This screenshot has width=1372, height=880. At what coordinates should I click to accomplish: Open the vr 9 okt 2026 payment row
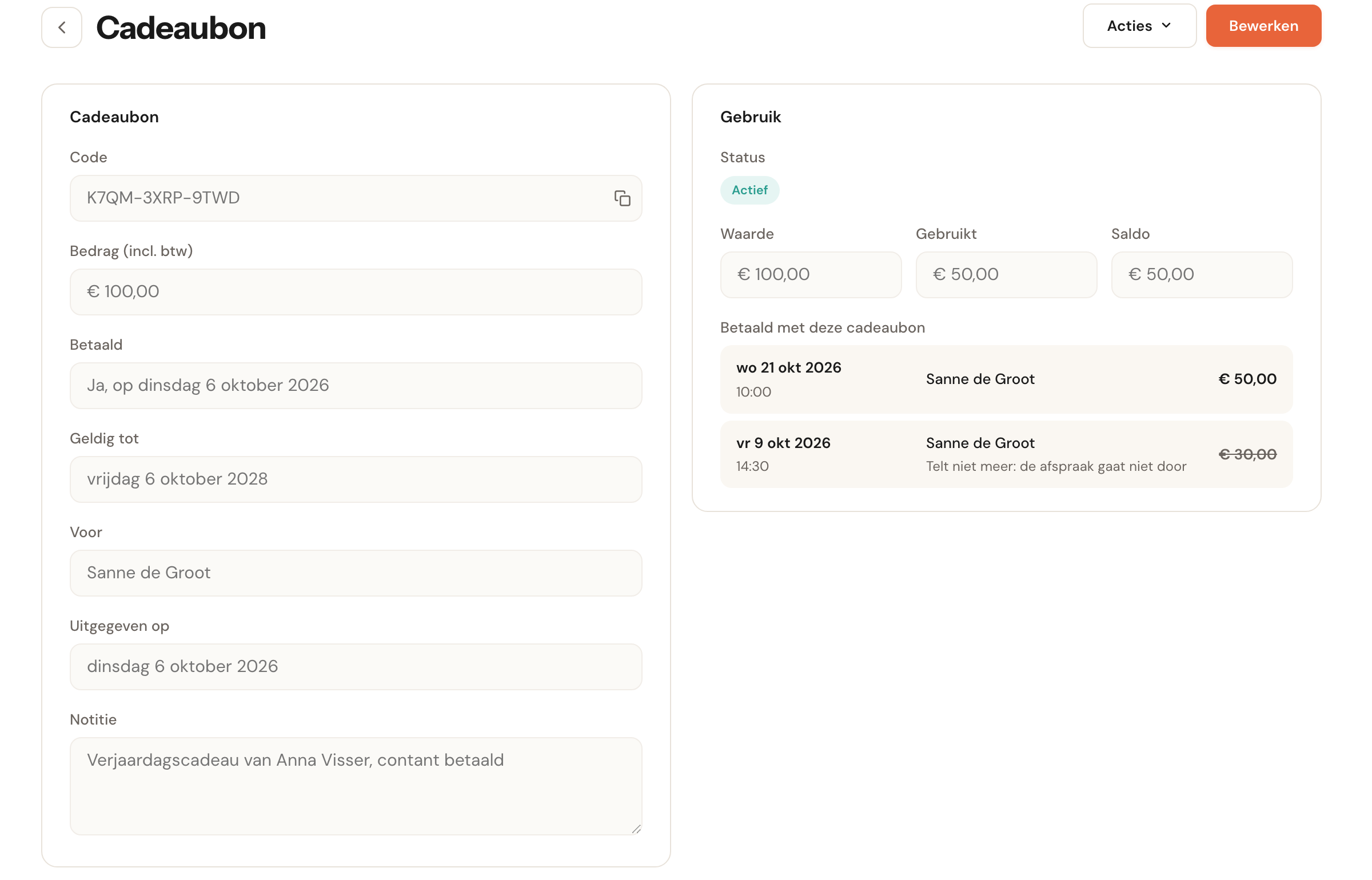1006,454
